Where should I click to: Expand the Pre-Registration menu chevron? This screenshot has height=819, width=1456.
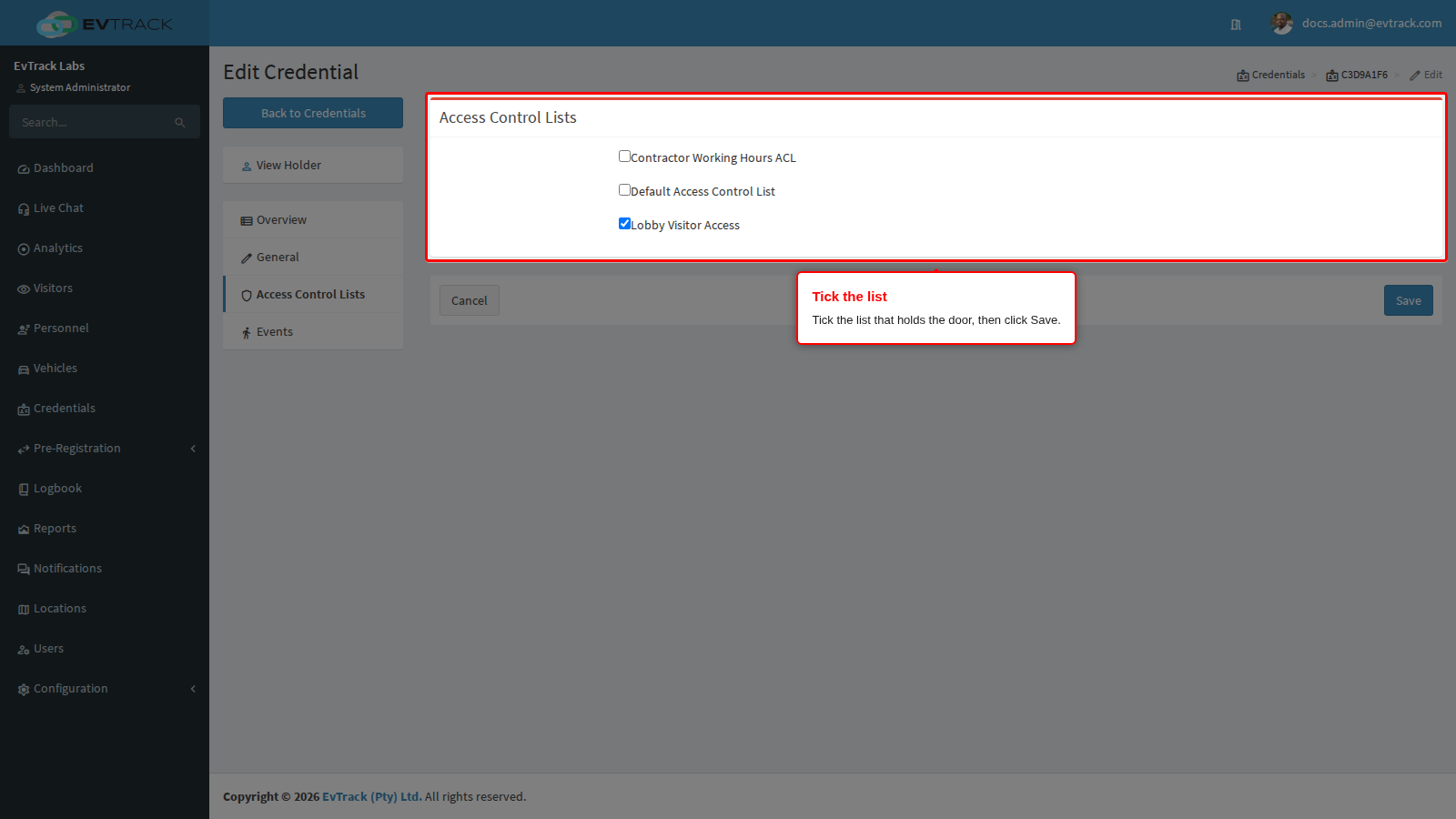(193, 449)
